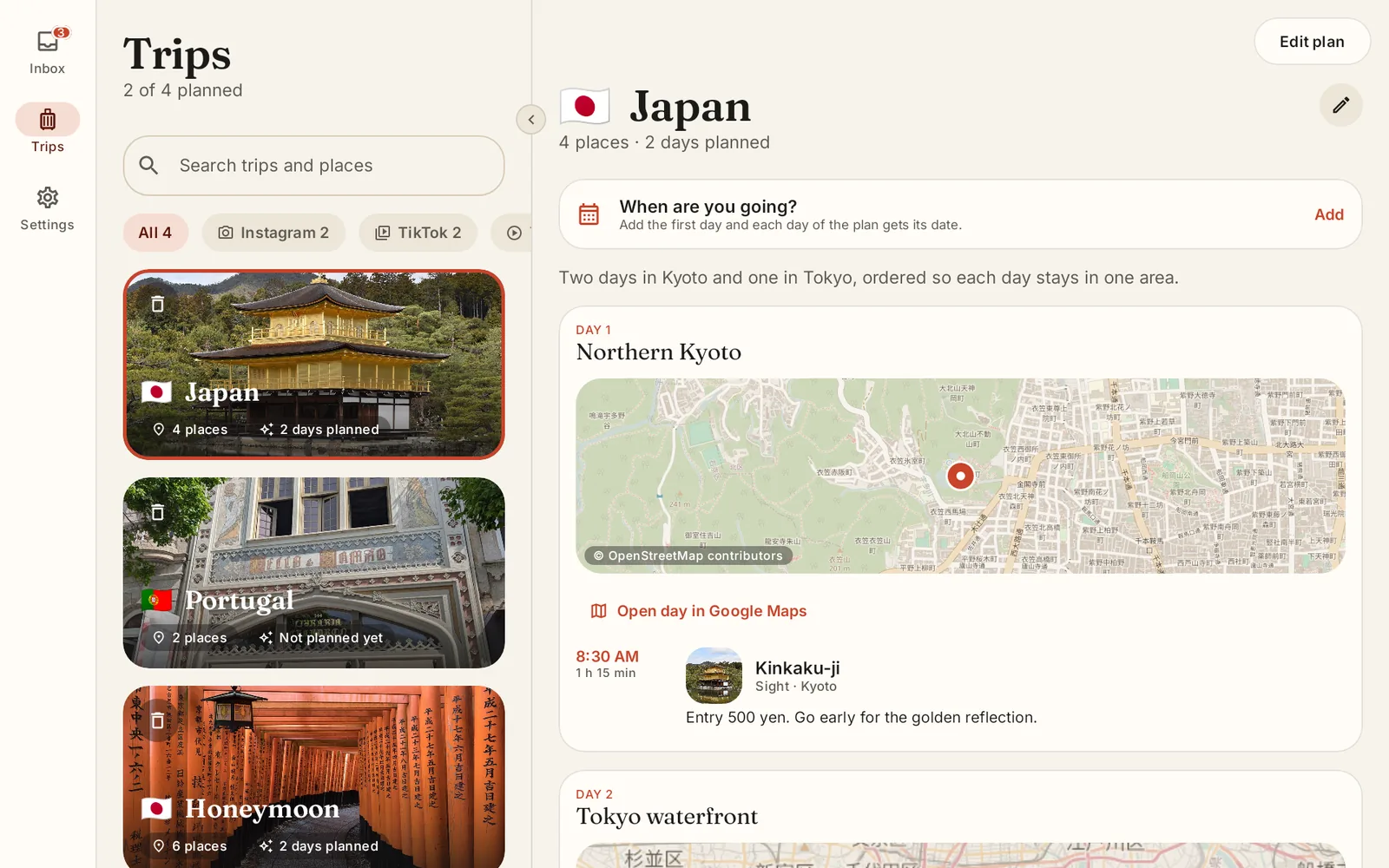
Task: Select the partially hidden video filter chip
Action: [512, 233]
